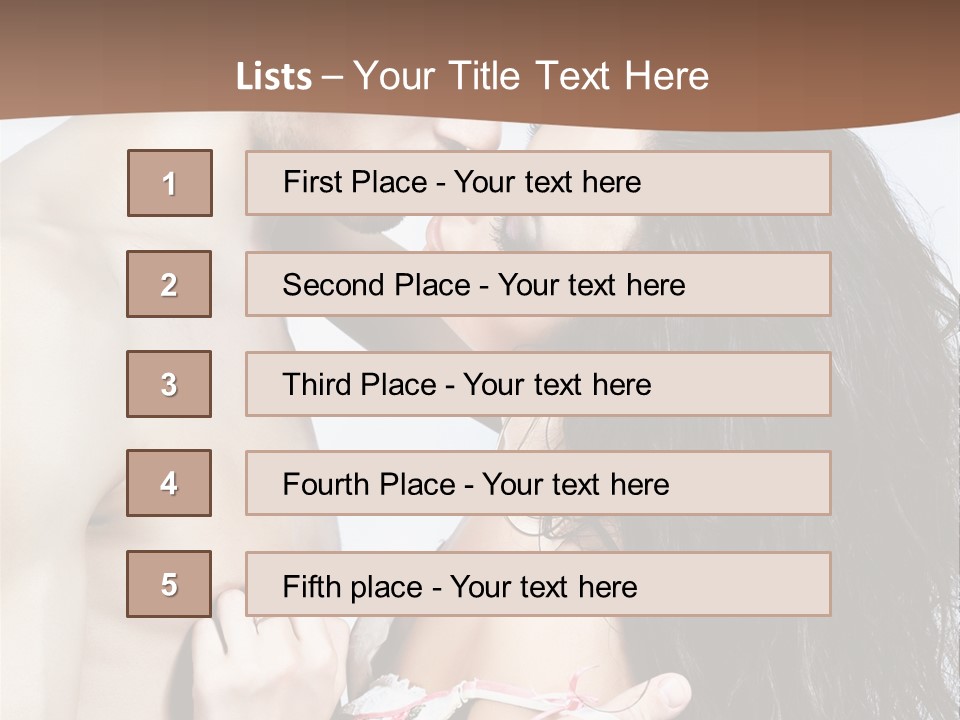This screenshot has width=960, height=720.
Task: Click the 'Third Place - Your text here' box
Action: coord(538,384)
